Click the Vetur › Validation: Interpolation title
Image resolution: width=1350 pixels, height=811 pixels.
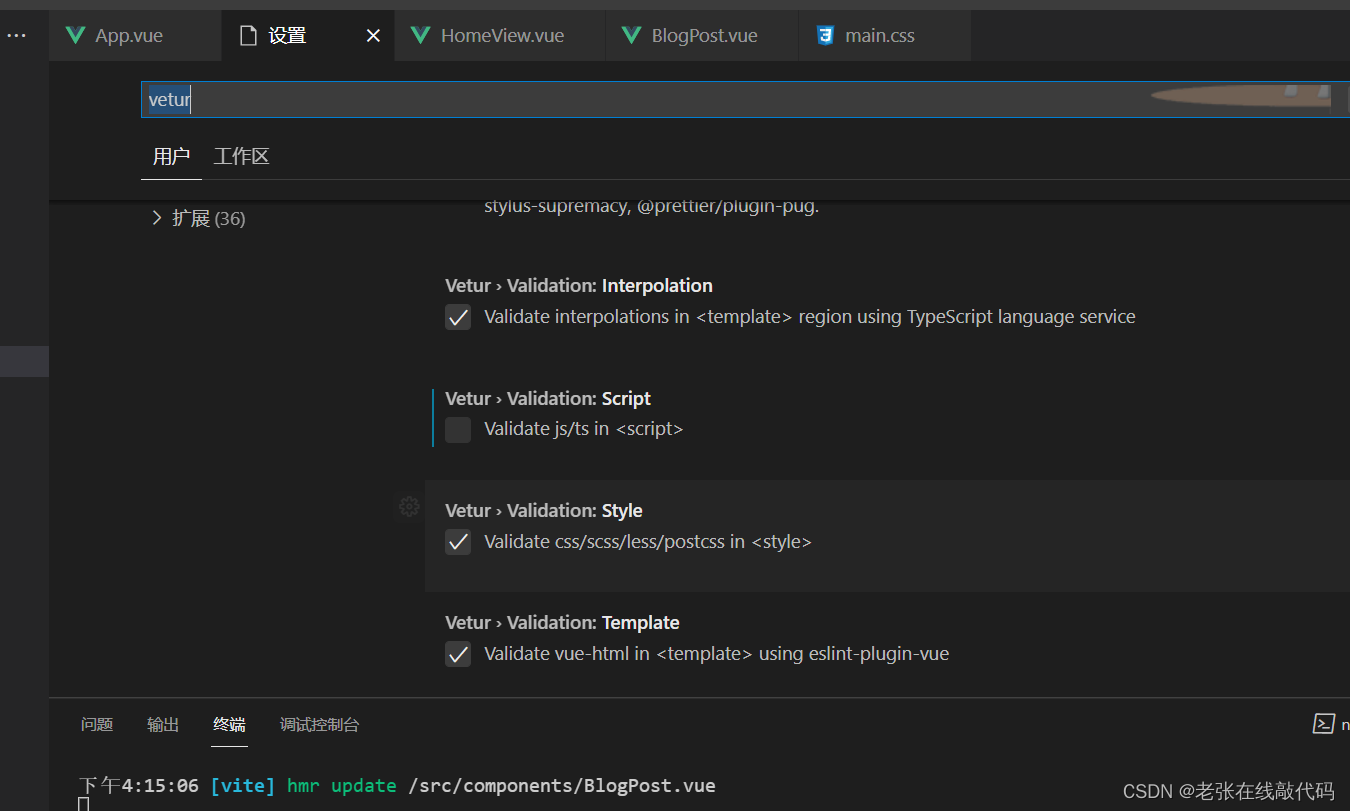(579, 286)
